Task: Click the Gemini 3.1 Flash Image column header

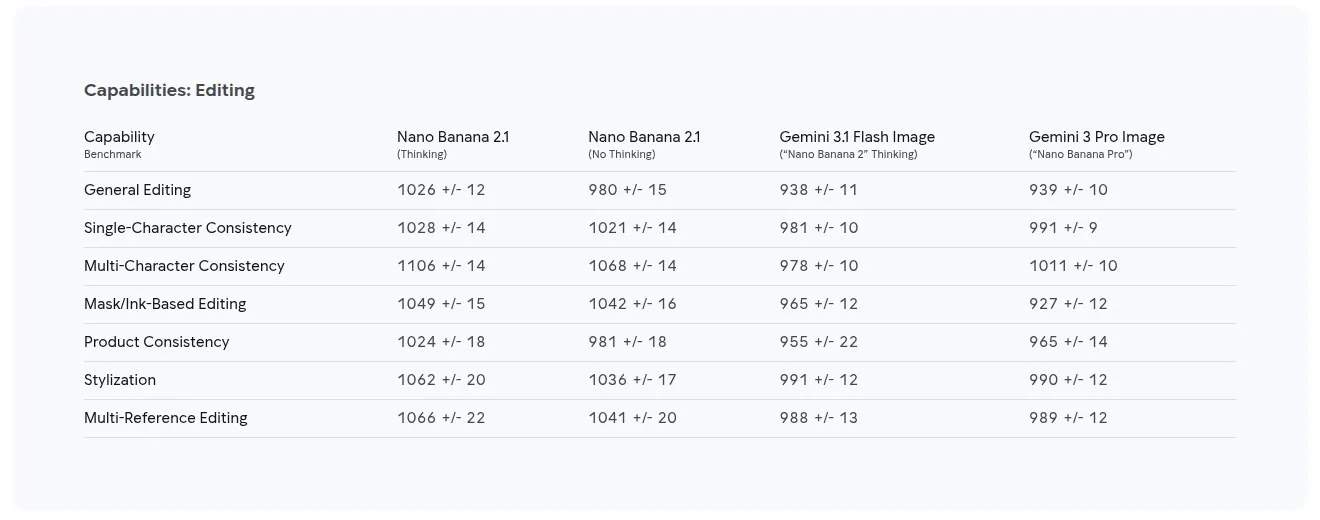Action: [x=857, y=144]
